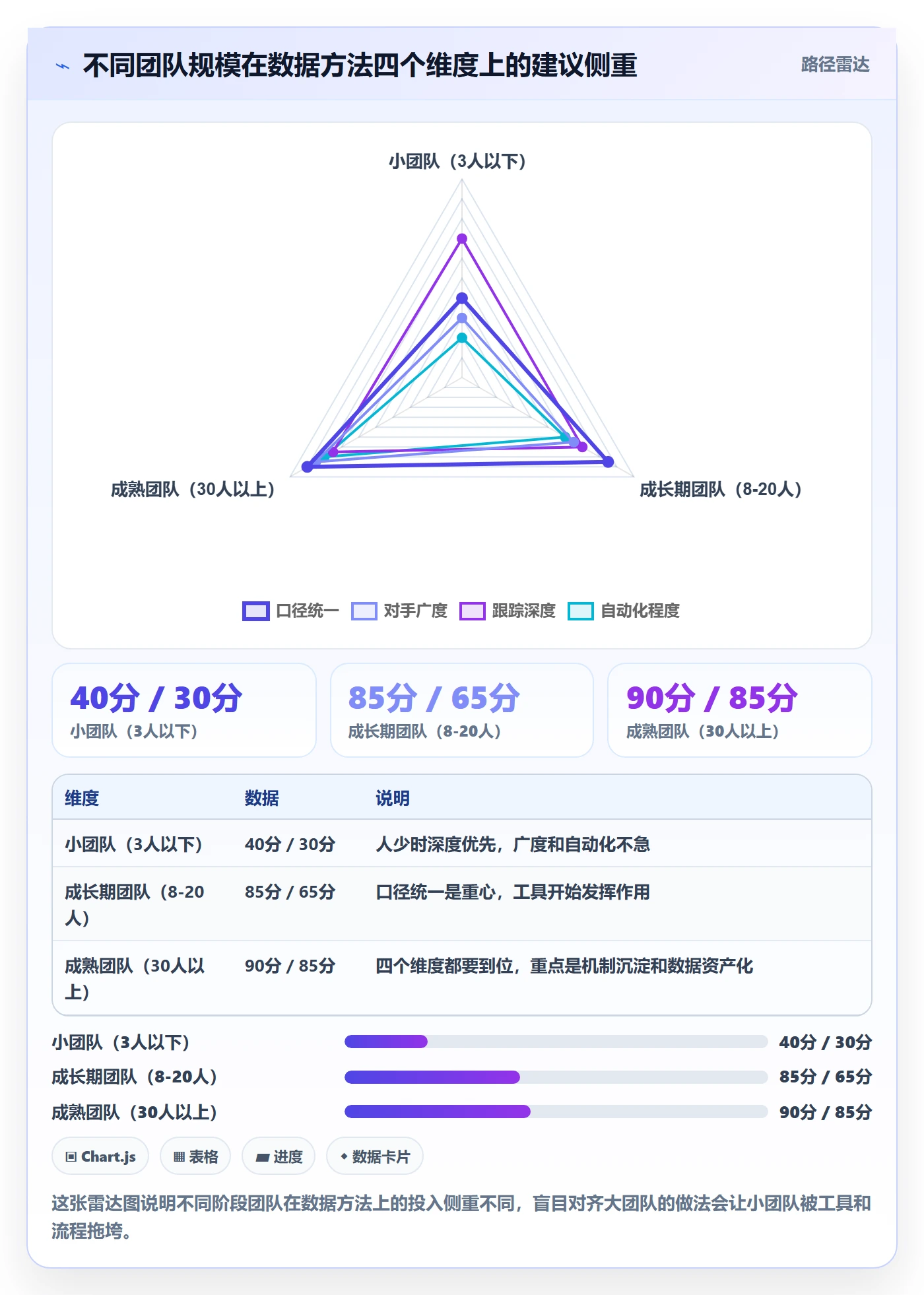Screen dimensions: 924x1295
Task: Click the radar axis label 小团队（3人以下）
Action: 457,162
